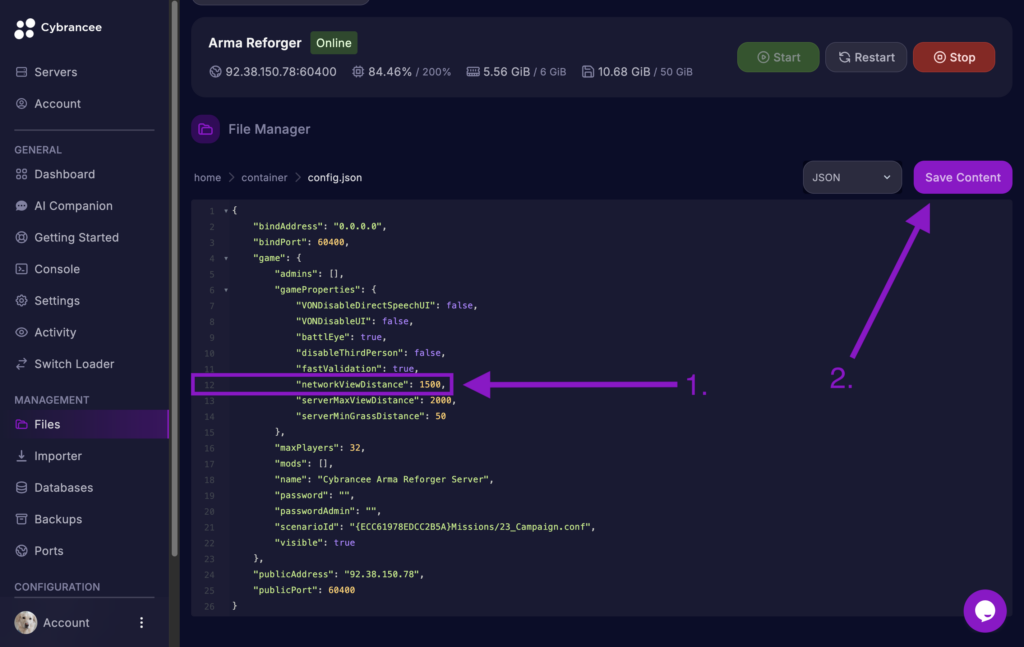Click the battlEye true value
Viewport: 1024px width, 647px height.
(371, 337)
